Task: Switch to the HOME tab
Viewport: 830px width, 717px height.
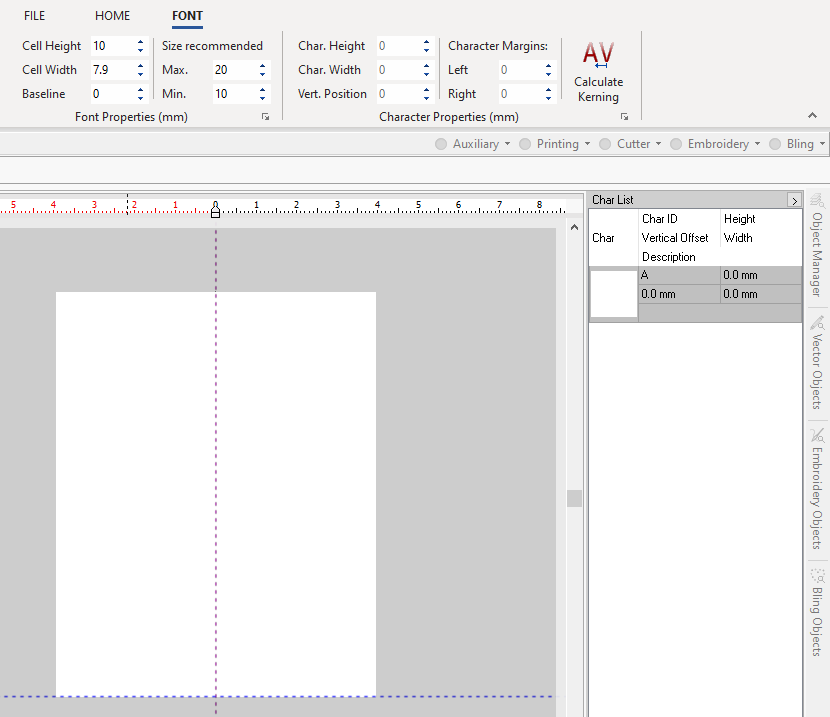Action: pyautogui.click(x=112, y=16)
